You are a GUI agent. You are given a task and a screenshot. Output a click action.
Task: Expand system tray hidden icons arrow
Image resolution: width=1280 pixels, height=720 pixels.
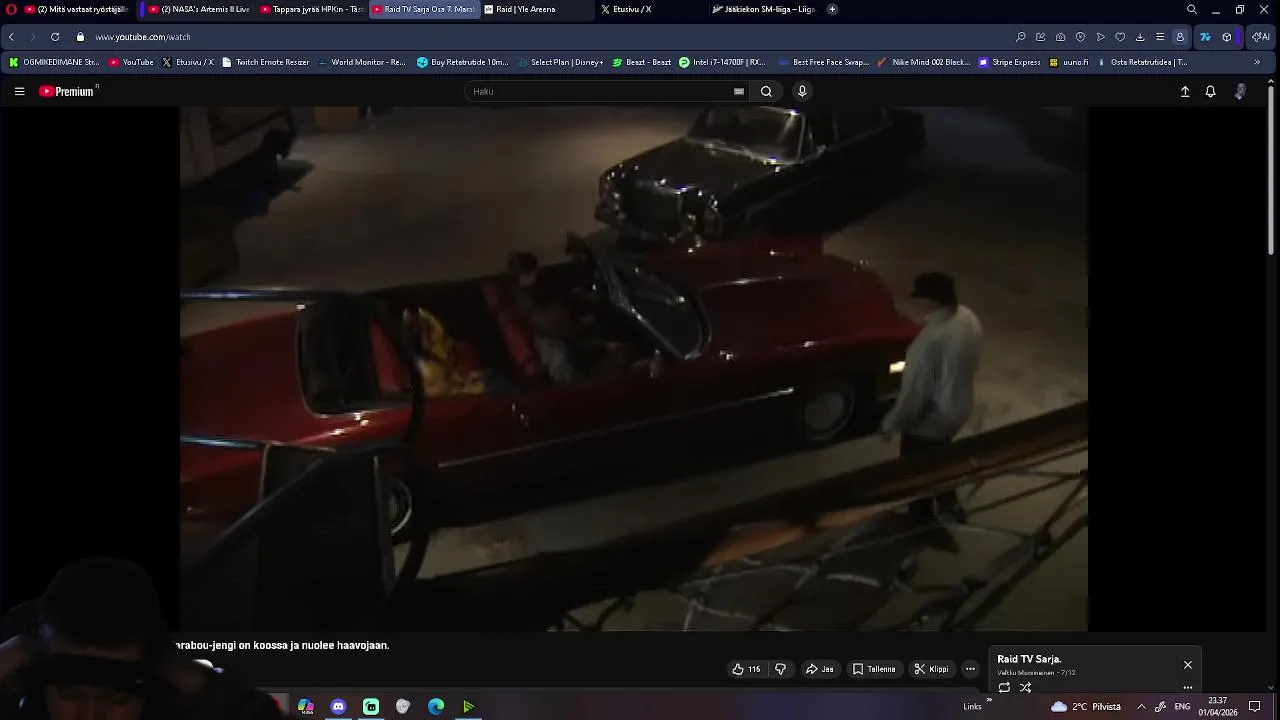[x=1141, y=707]
